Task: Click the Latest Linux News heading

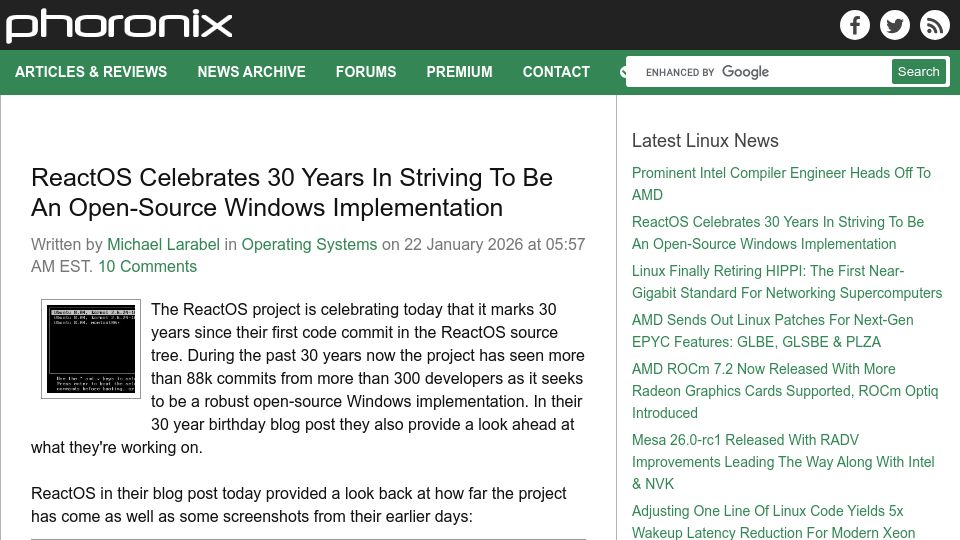Action: 705,141
